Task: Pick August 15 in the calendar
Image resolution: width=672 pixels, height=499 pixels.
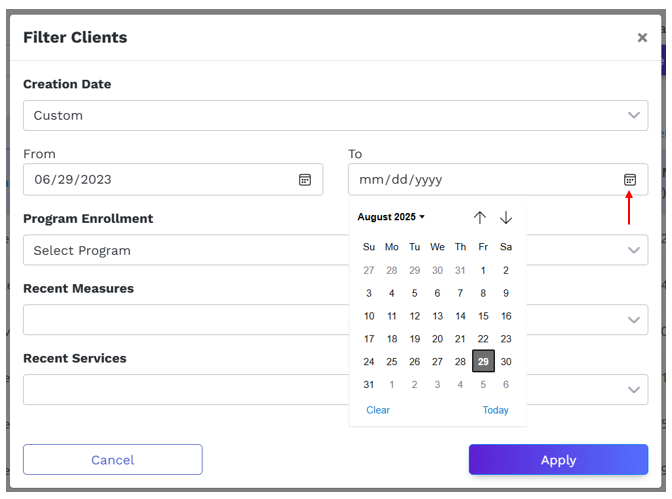Action: [483, 316]
